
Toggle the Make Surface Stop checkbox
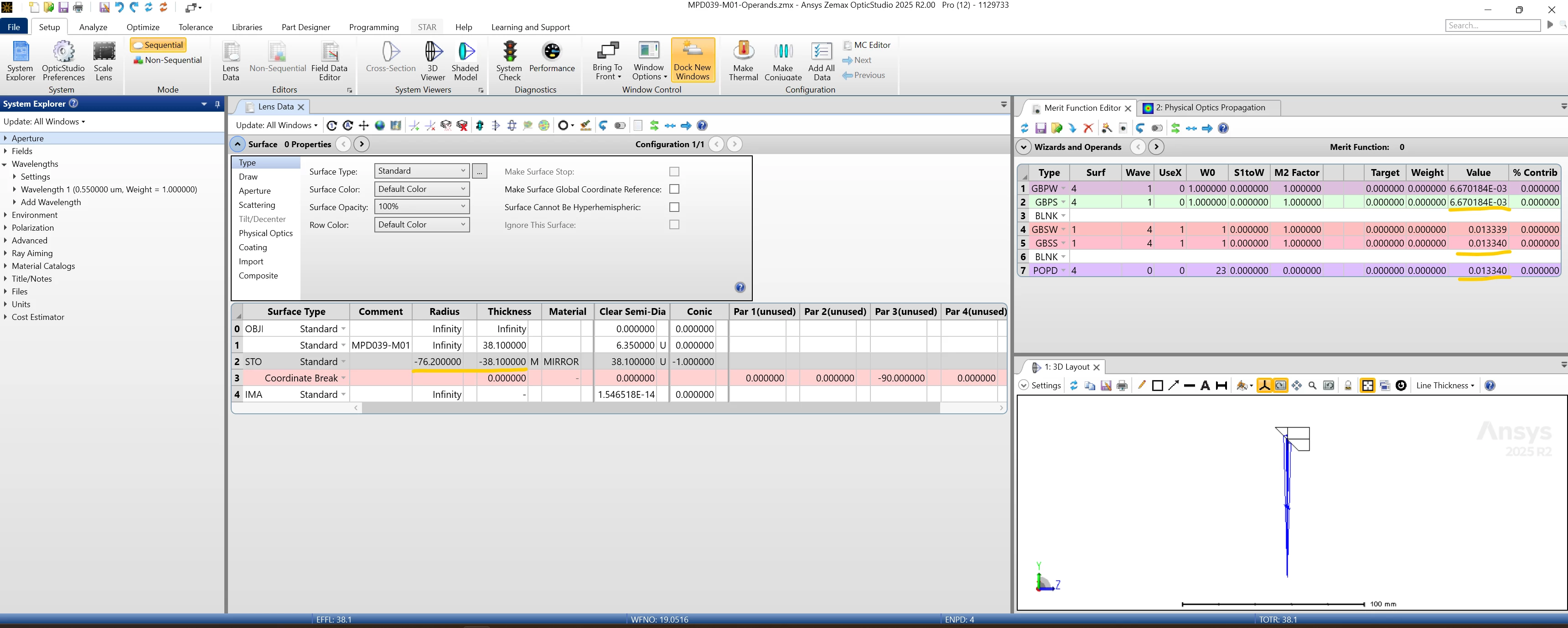(x=674, y=172)
